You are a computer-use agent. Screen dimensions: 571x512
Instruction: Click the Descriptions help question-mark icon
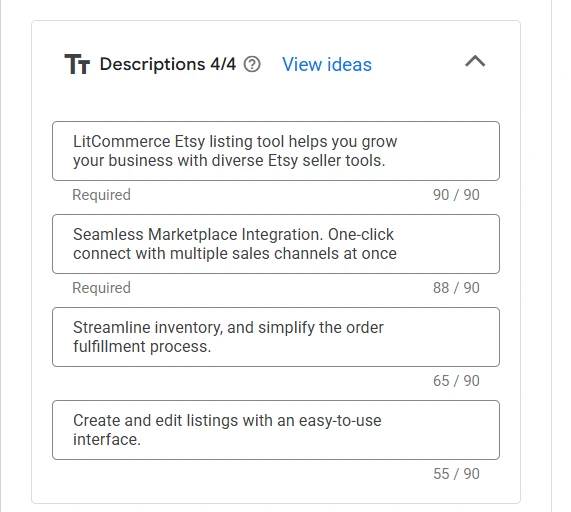pyautogui.click(x=252, y=64)
